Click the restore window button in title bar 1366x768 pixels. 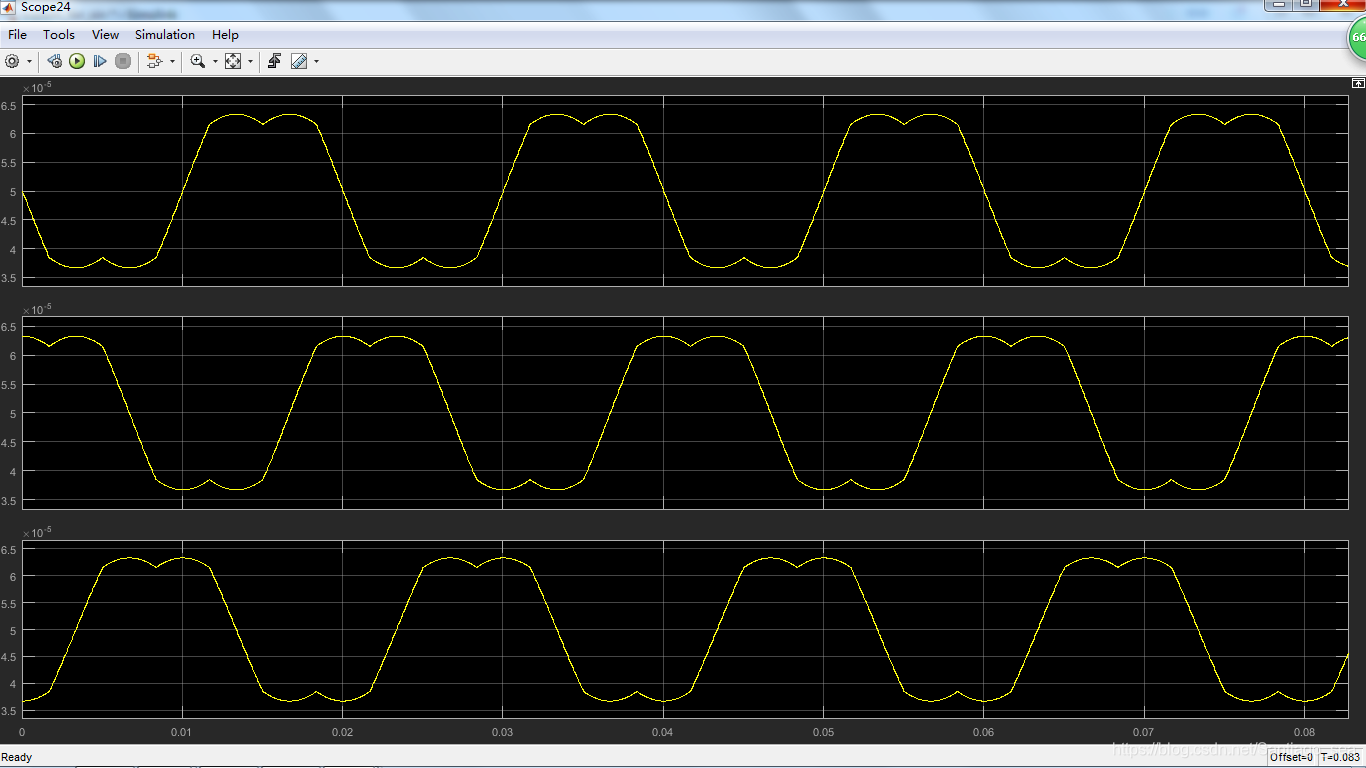click(x=1306, y=5)
